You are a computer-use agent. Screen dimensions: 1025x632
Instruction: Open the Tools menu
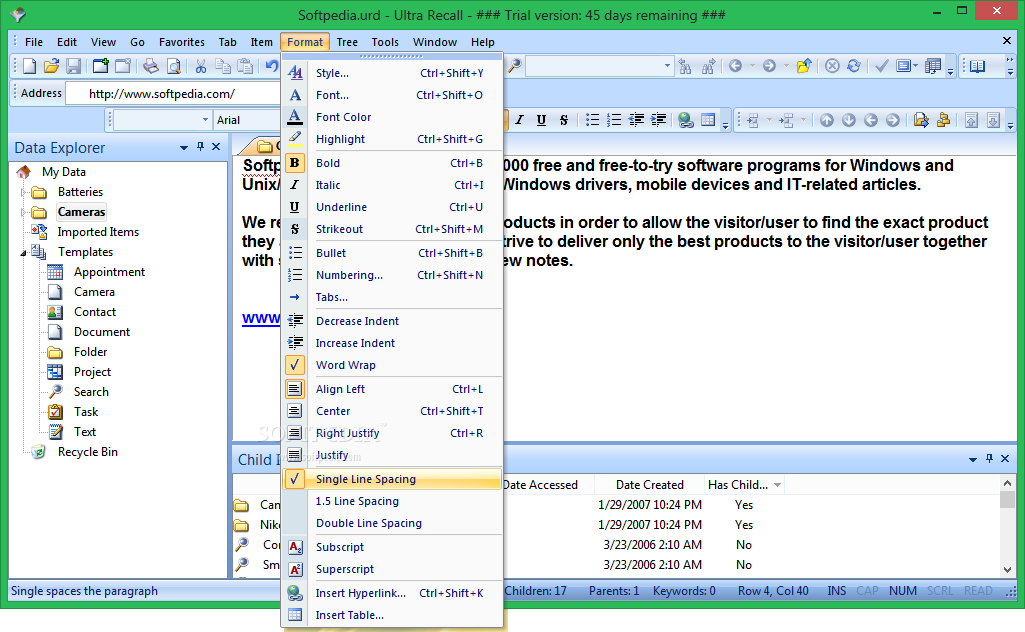(x=385, y=42)
